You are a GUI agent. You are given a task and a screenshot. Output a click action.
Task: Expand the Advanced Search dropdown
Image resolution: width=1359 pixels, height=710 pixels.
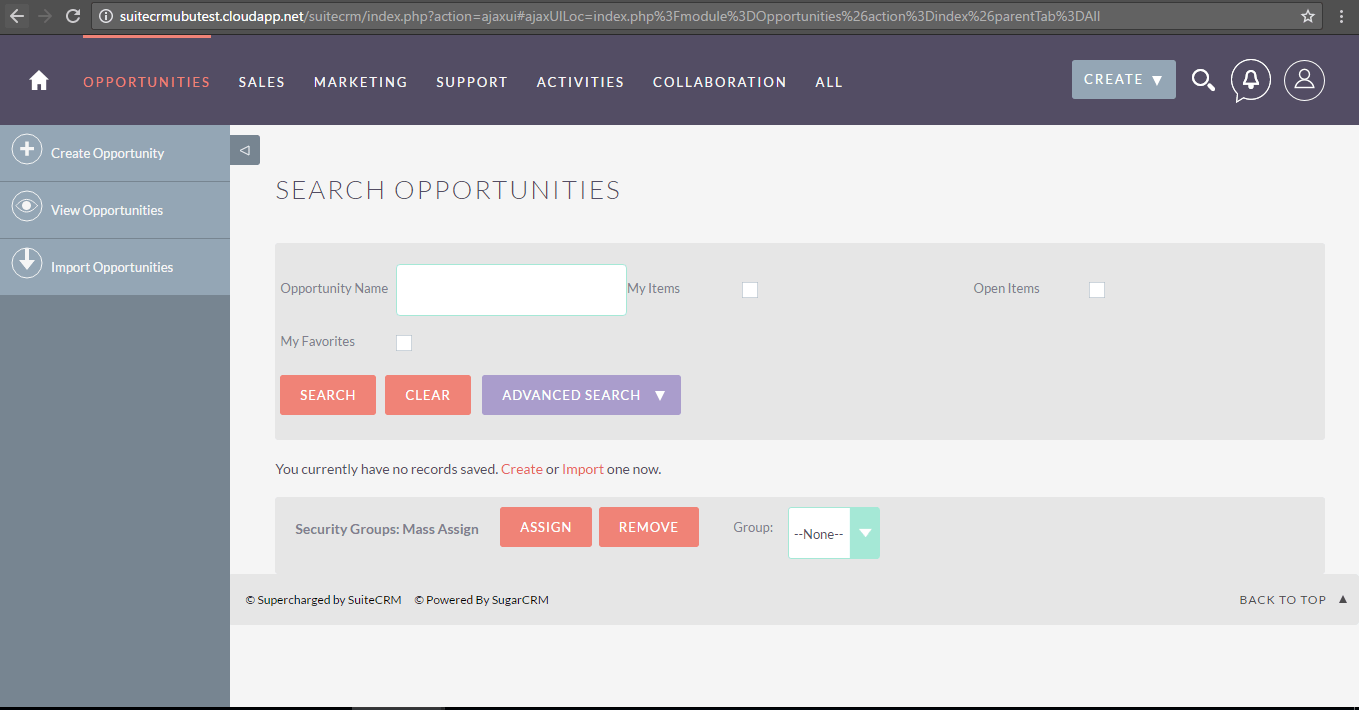click(581, 395)
